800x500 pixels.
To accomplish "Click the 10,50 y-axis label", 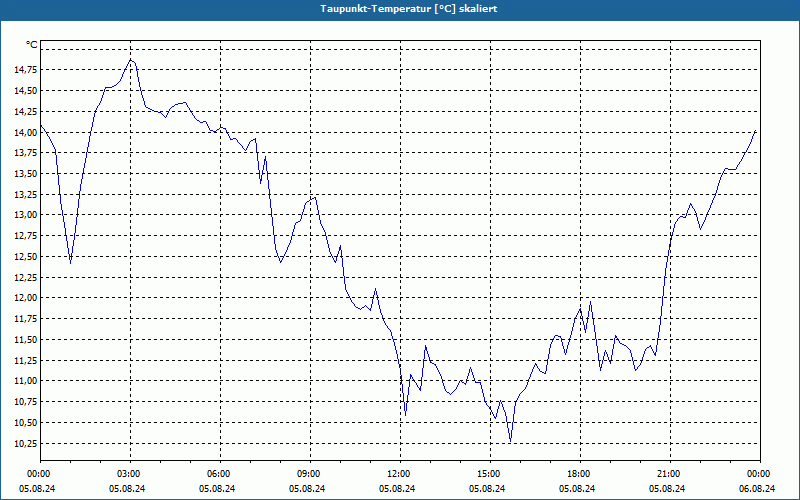I will 25,422.
